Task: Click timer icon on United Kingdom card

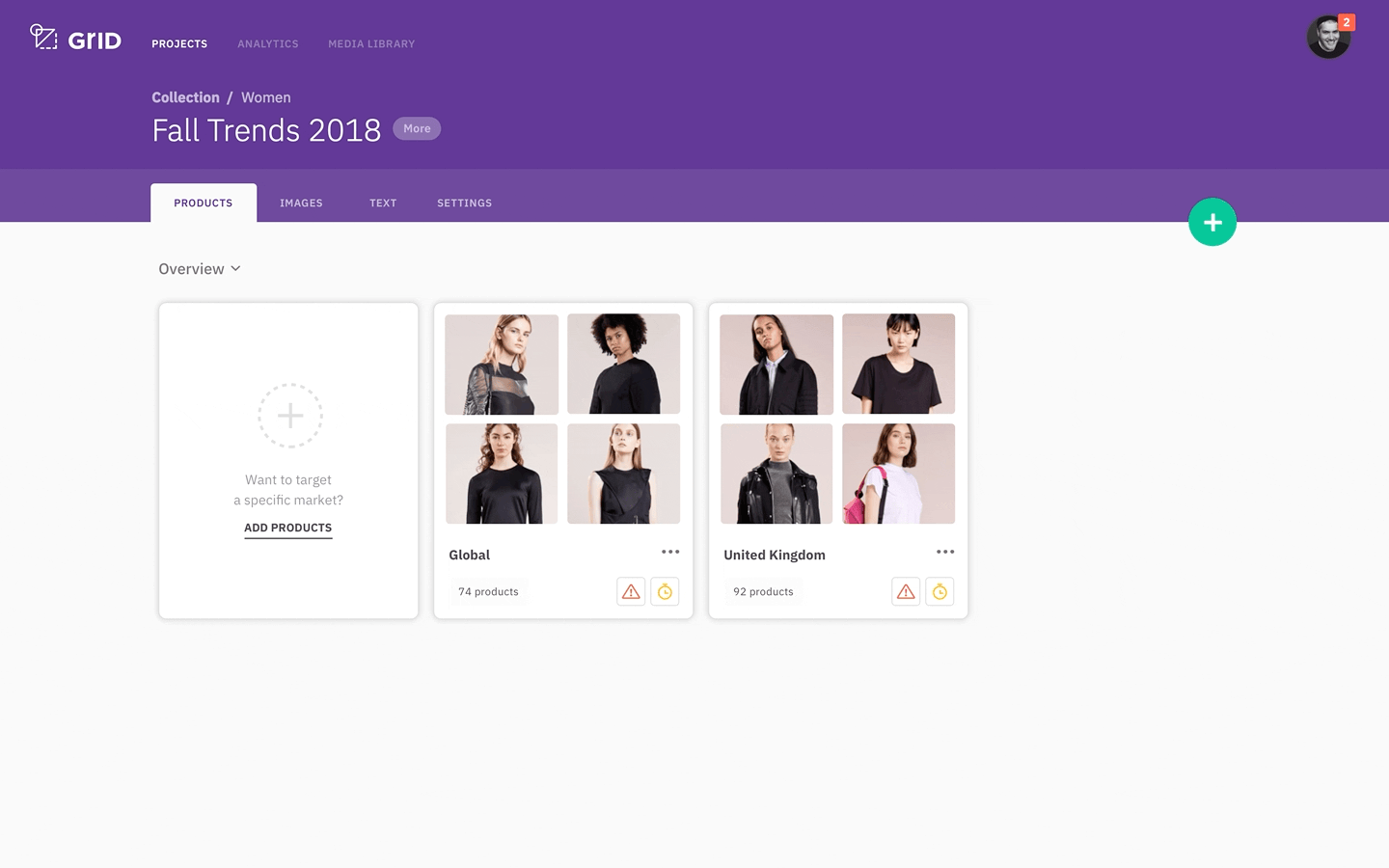Action: [x=940, y=591]
